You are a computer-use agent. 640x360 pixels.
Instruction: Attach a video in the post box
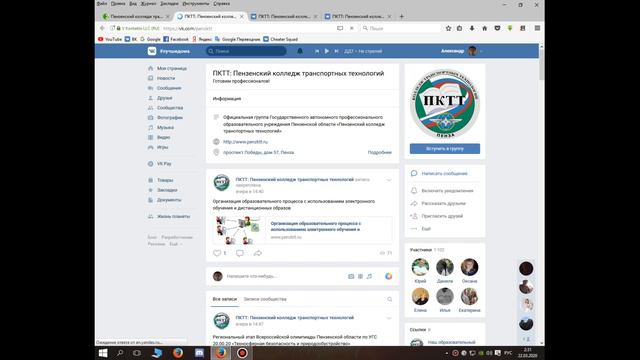pos(360,276)
